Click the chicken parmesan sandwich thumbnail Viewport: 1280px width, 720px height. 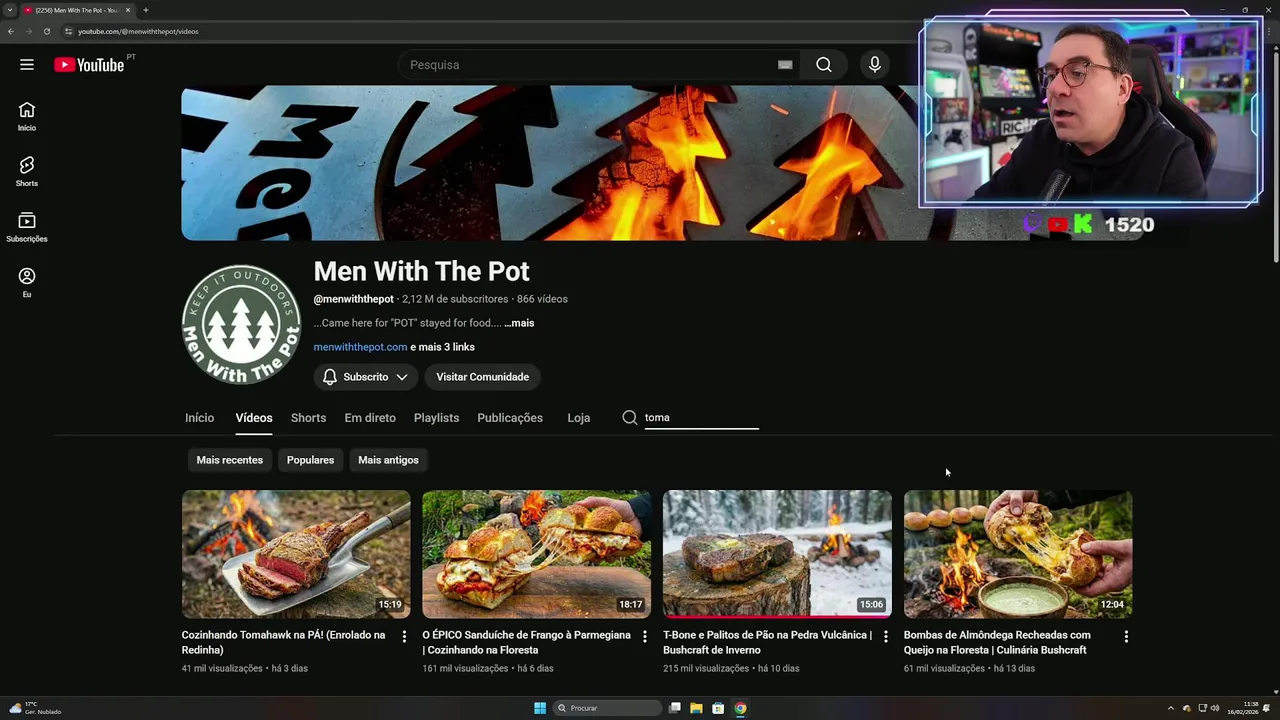click(x=536, y=554)
